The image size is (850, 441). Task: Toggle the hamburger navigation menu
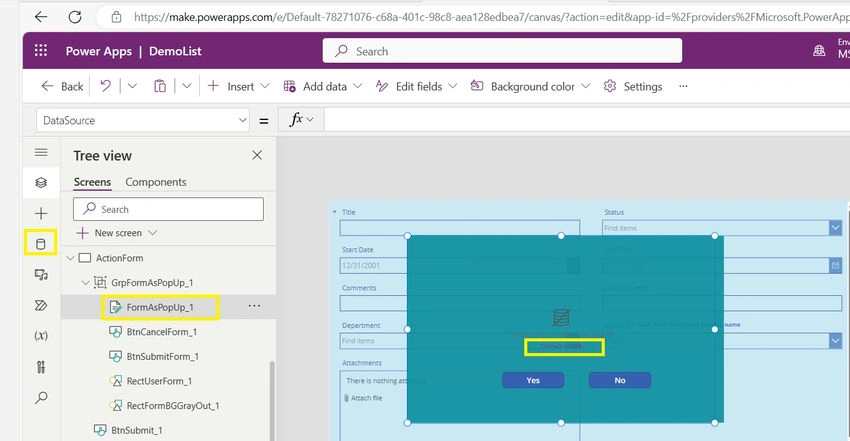pyautogui.click(x=41, y=152)
